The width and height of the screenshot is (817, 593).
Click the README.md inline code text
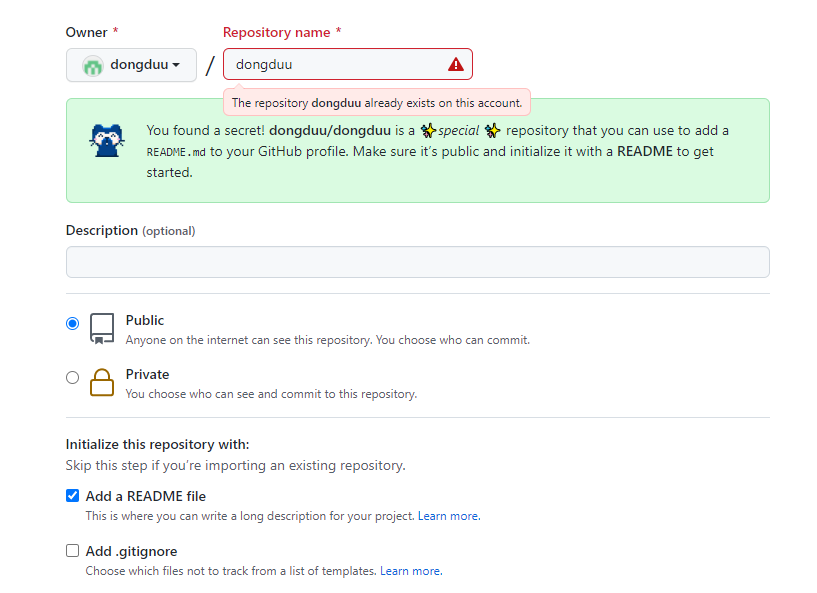(175, 152)
